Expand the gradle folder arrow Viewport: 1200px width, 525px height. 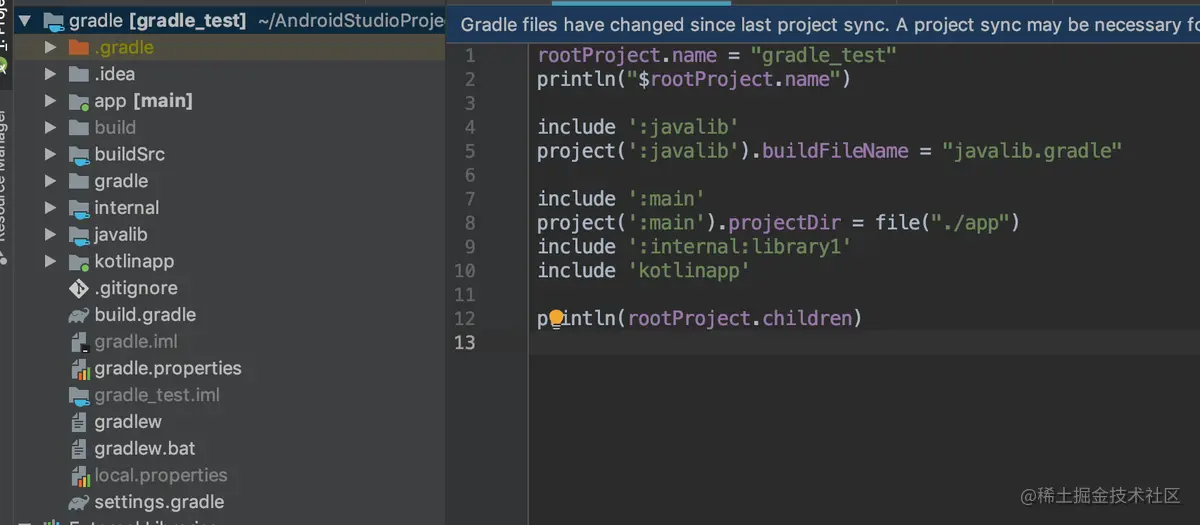(x=51, y=181)
